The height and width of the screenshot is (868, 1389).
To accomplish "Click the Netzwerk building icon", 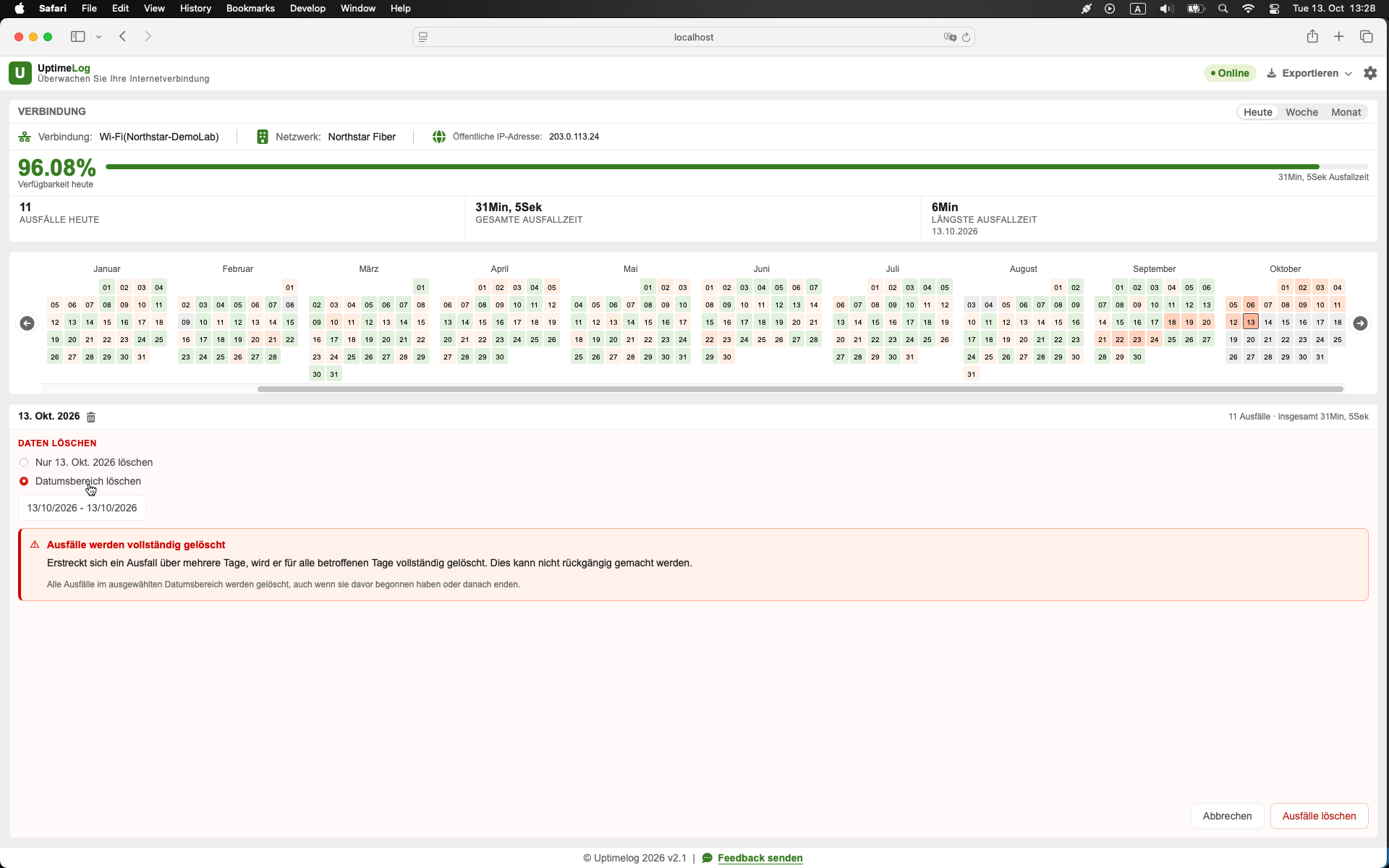I will pos(263,137).
